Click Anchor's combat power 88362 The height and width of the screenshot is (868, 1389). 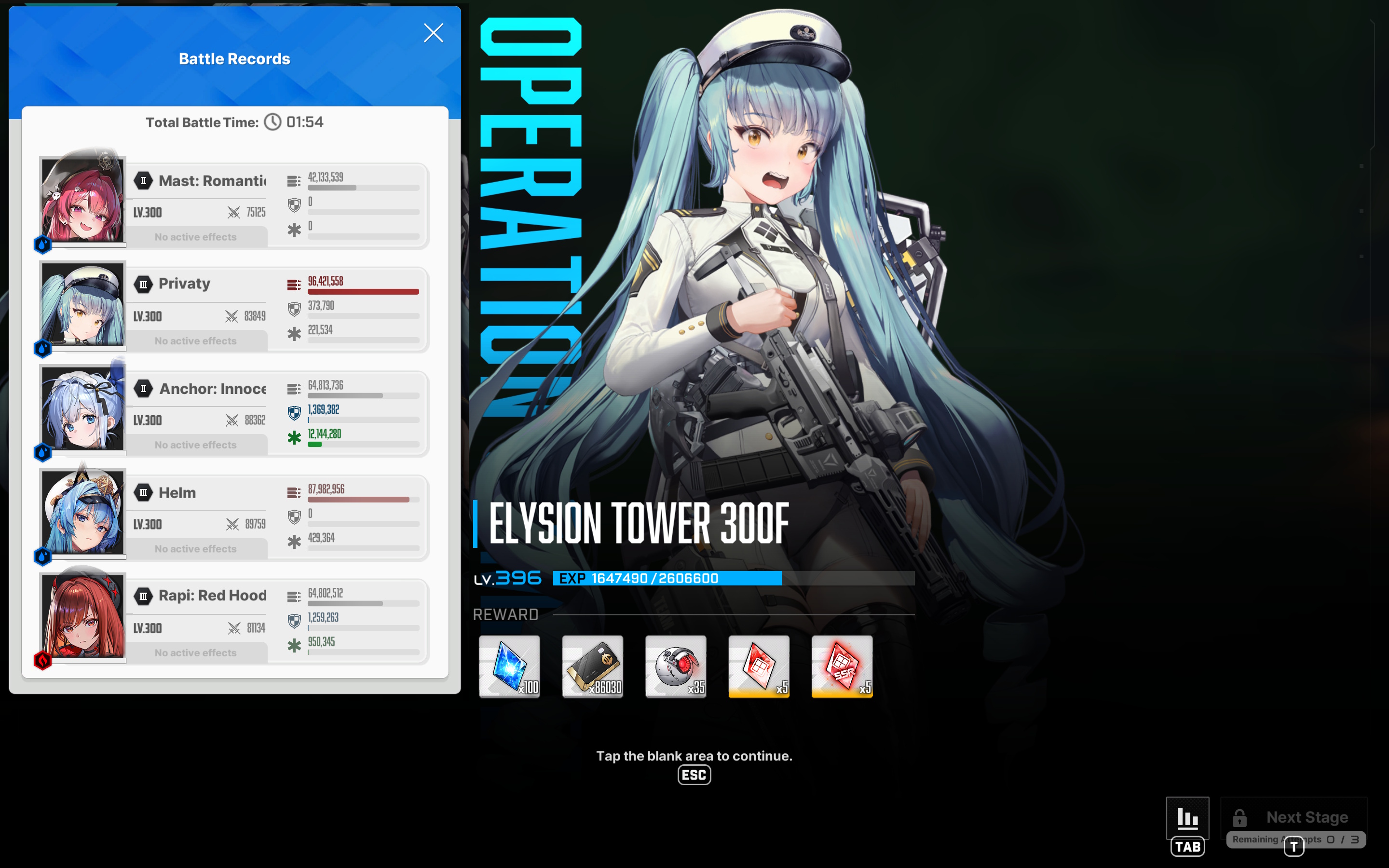click(x=255, y=420)
